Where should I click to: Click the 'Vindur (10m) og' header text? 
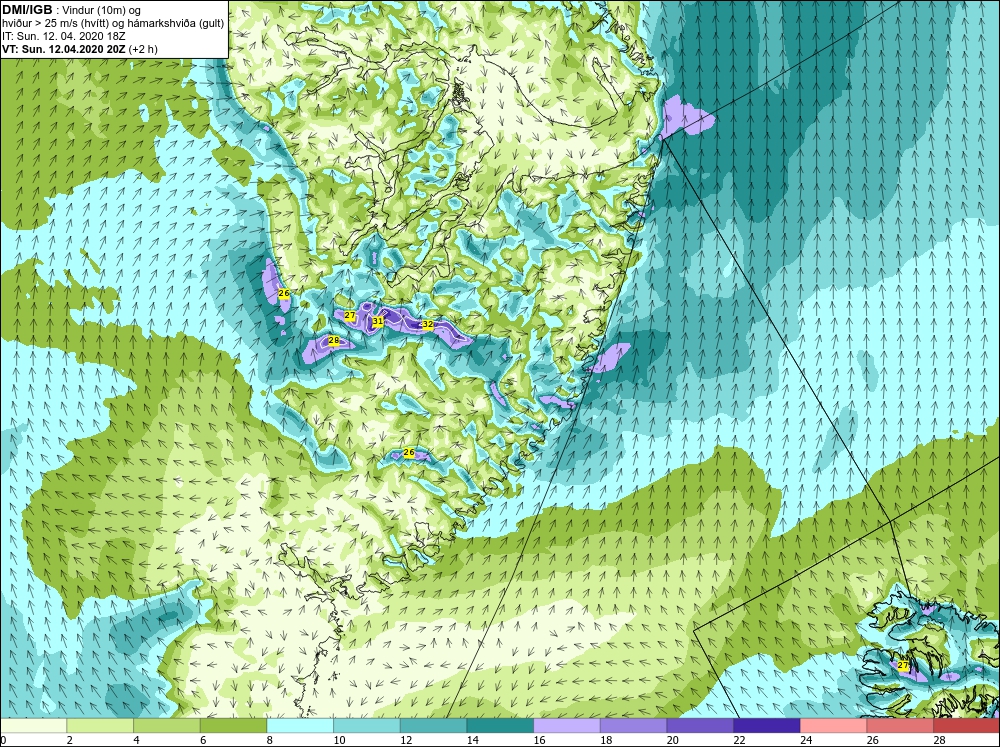point(102,10)
